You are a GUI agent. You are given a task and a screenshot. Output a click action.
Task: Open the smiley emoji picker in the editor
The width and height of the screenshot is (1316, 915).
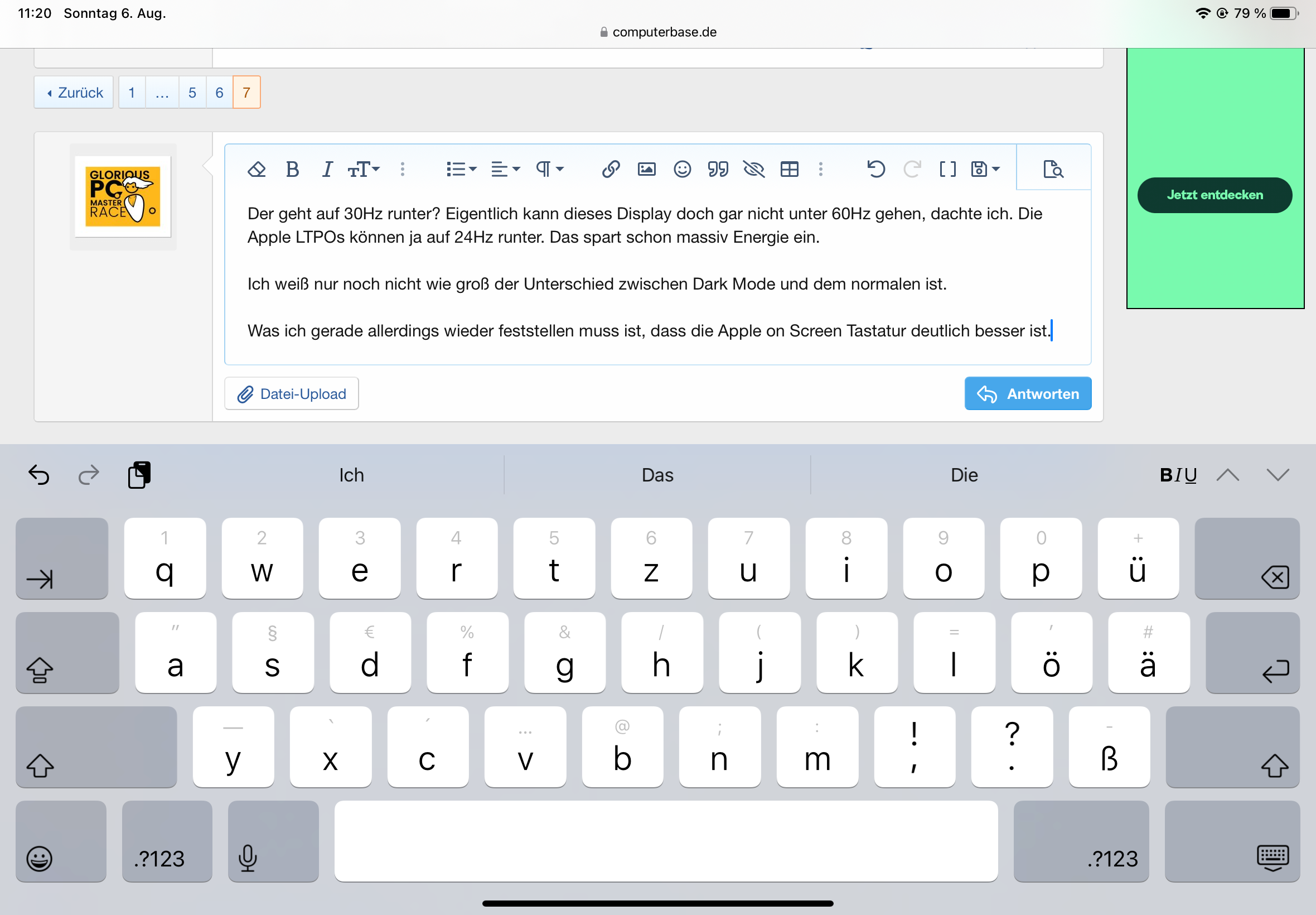[682, 169]
